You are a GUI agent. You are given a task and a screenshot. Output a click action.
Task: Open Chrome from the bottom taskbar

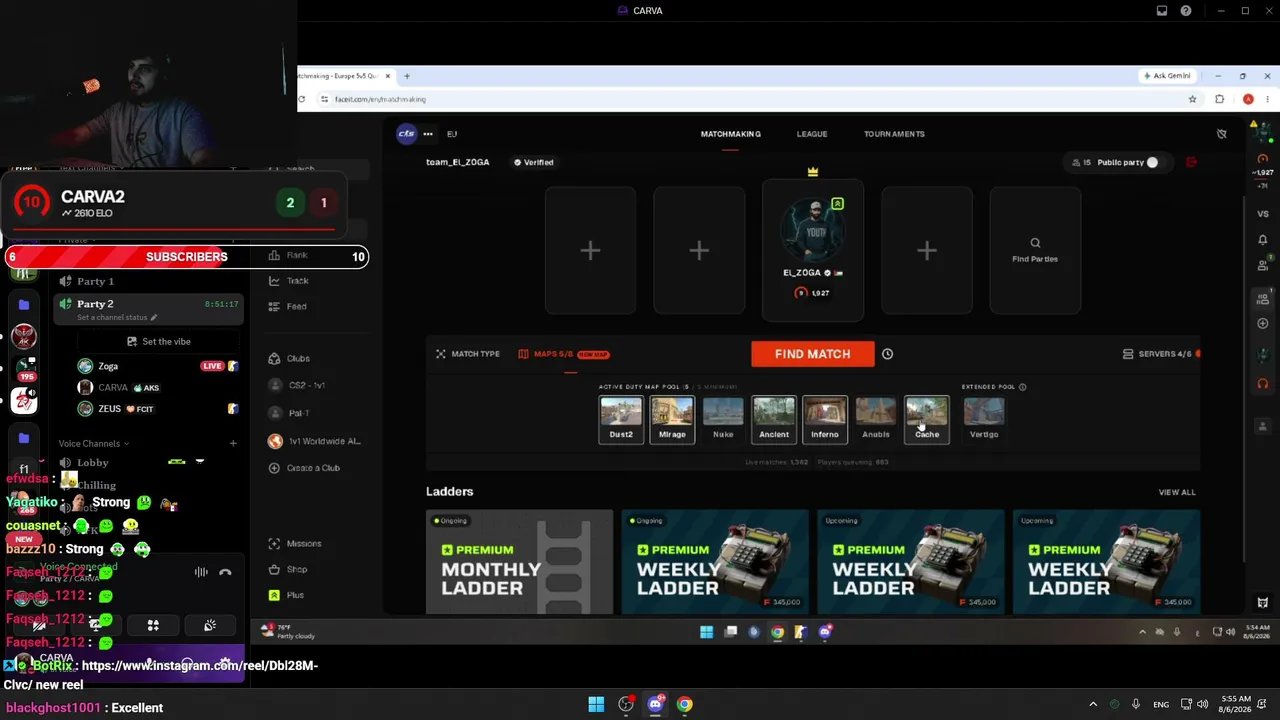(x=684, y=704)
